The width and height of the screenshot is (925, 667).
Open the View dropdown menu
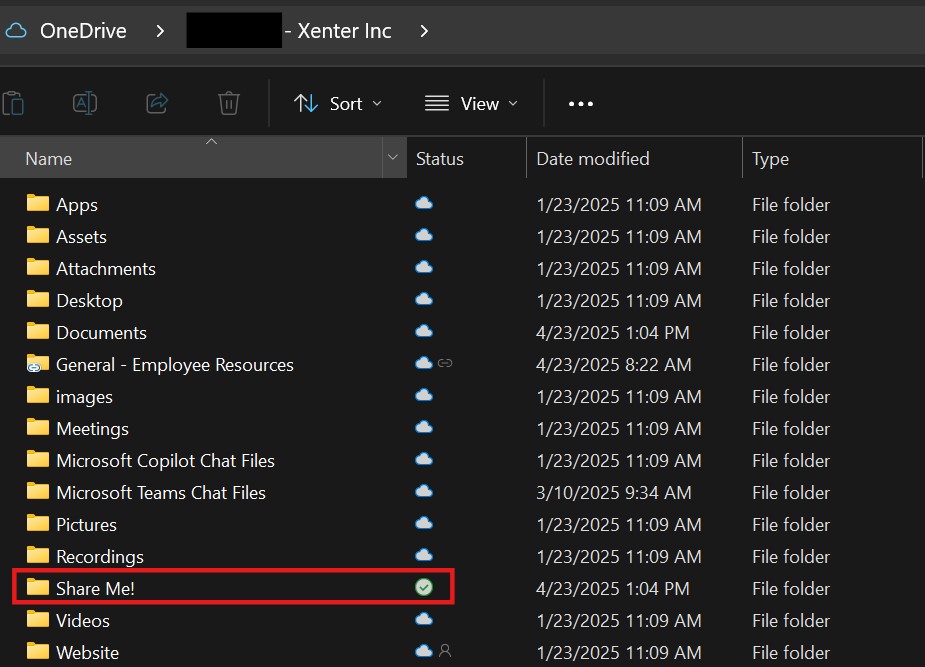click(471, 104)
